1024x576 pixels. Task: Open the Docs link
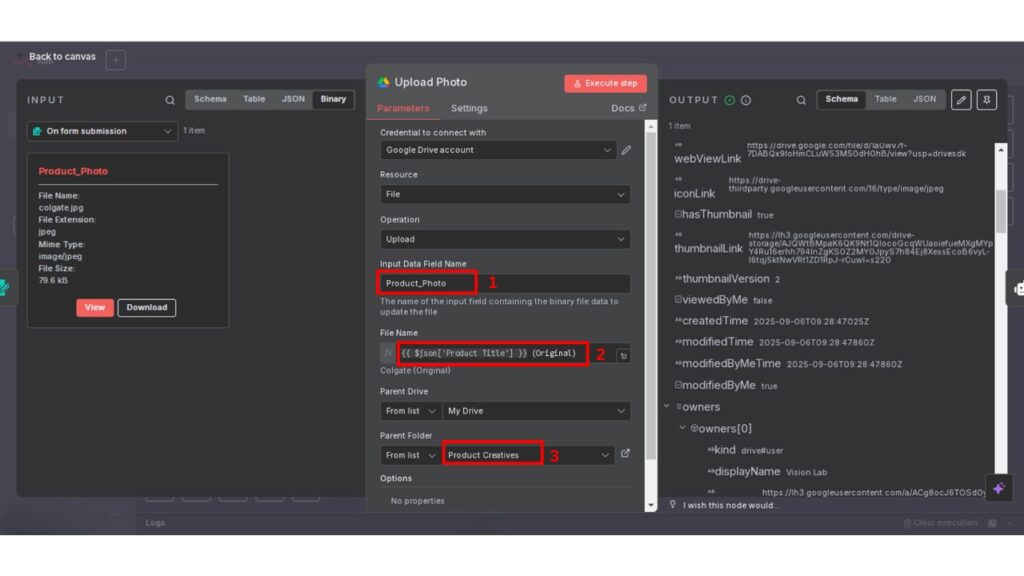pos(628,108)
